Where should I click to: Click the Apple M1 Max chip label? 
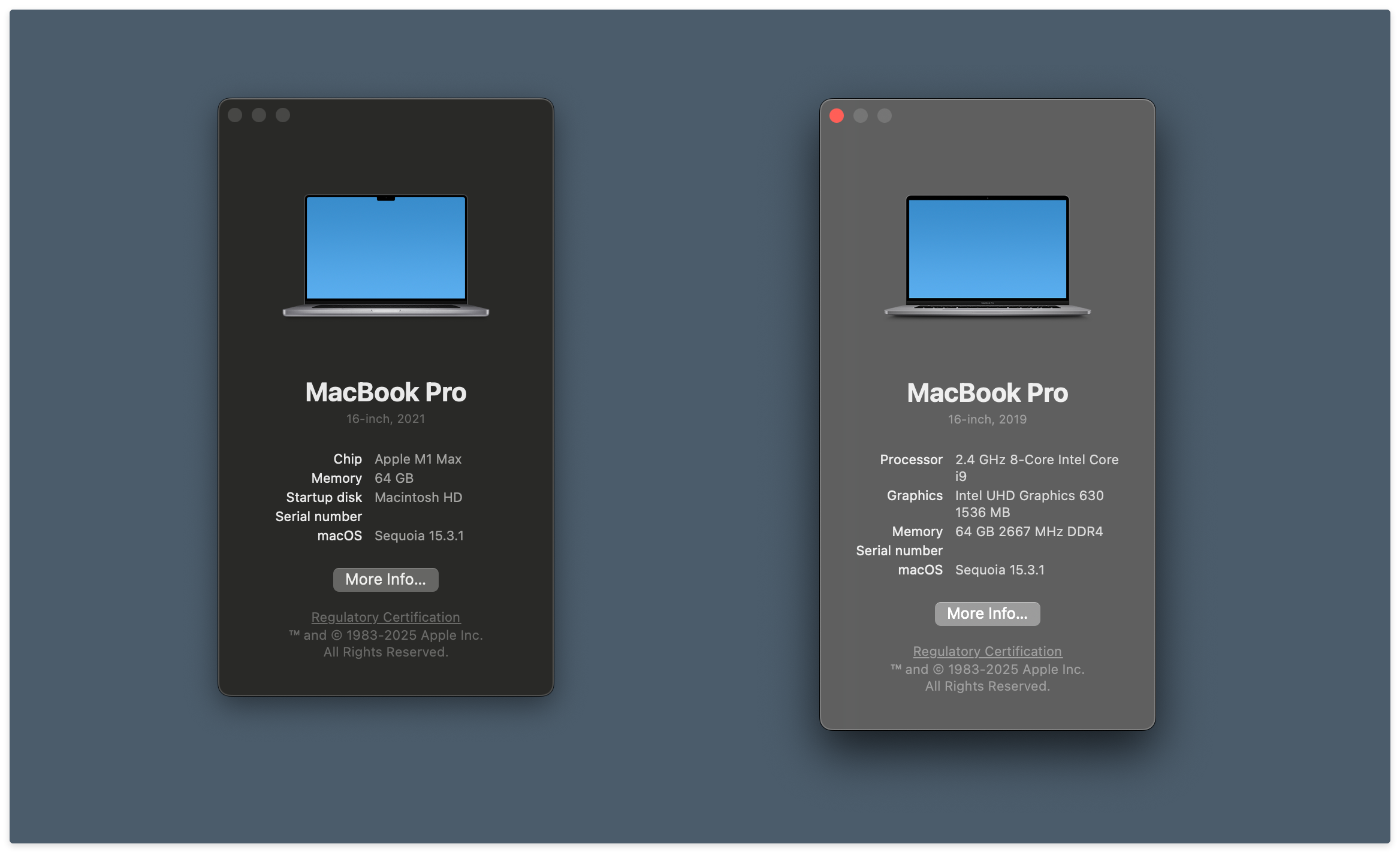(418, 459)
